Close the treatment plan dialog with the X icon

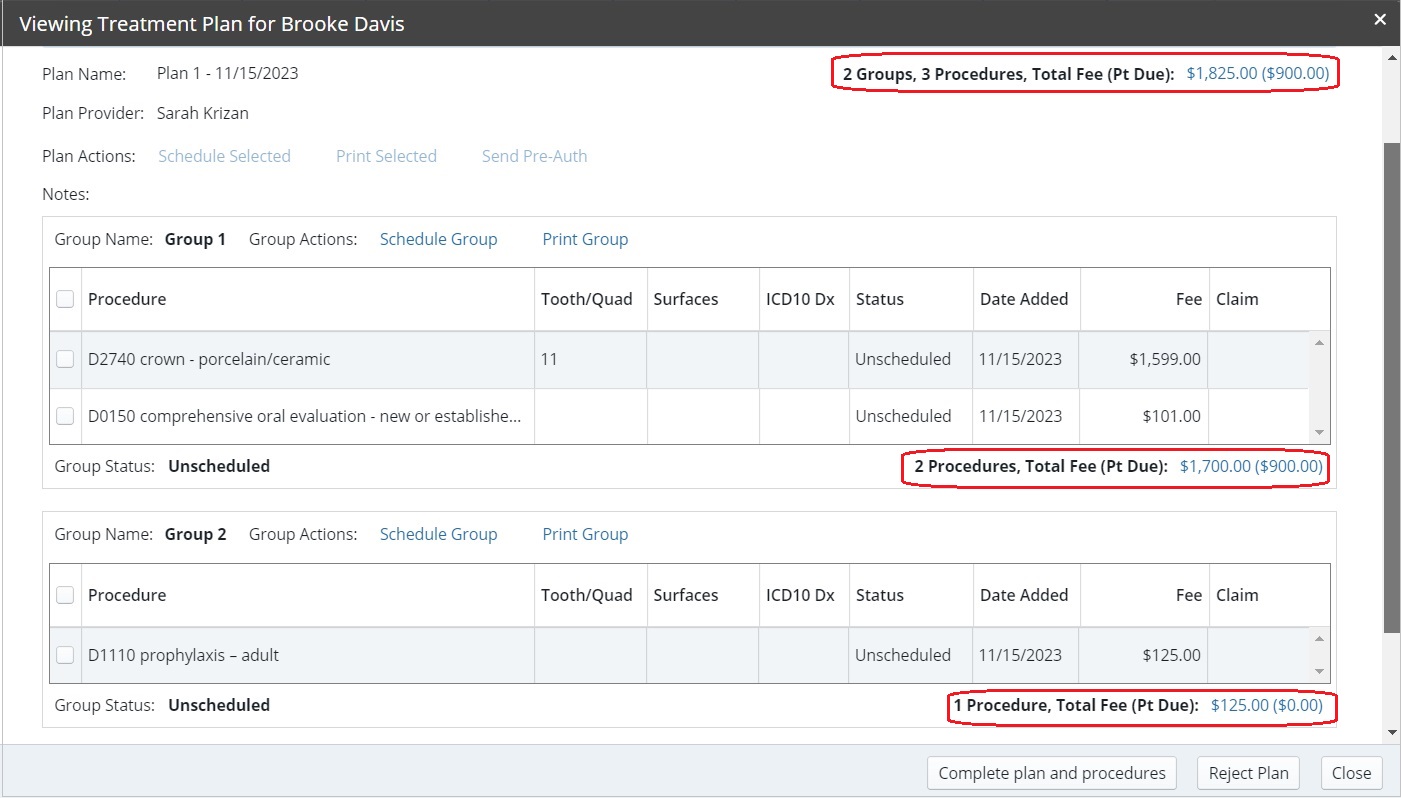(x=1380, y=19)
